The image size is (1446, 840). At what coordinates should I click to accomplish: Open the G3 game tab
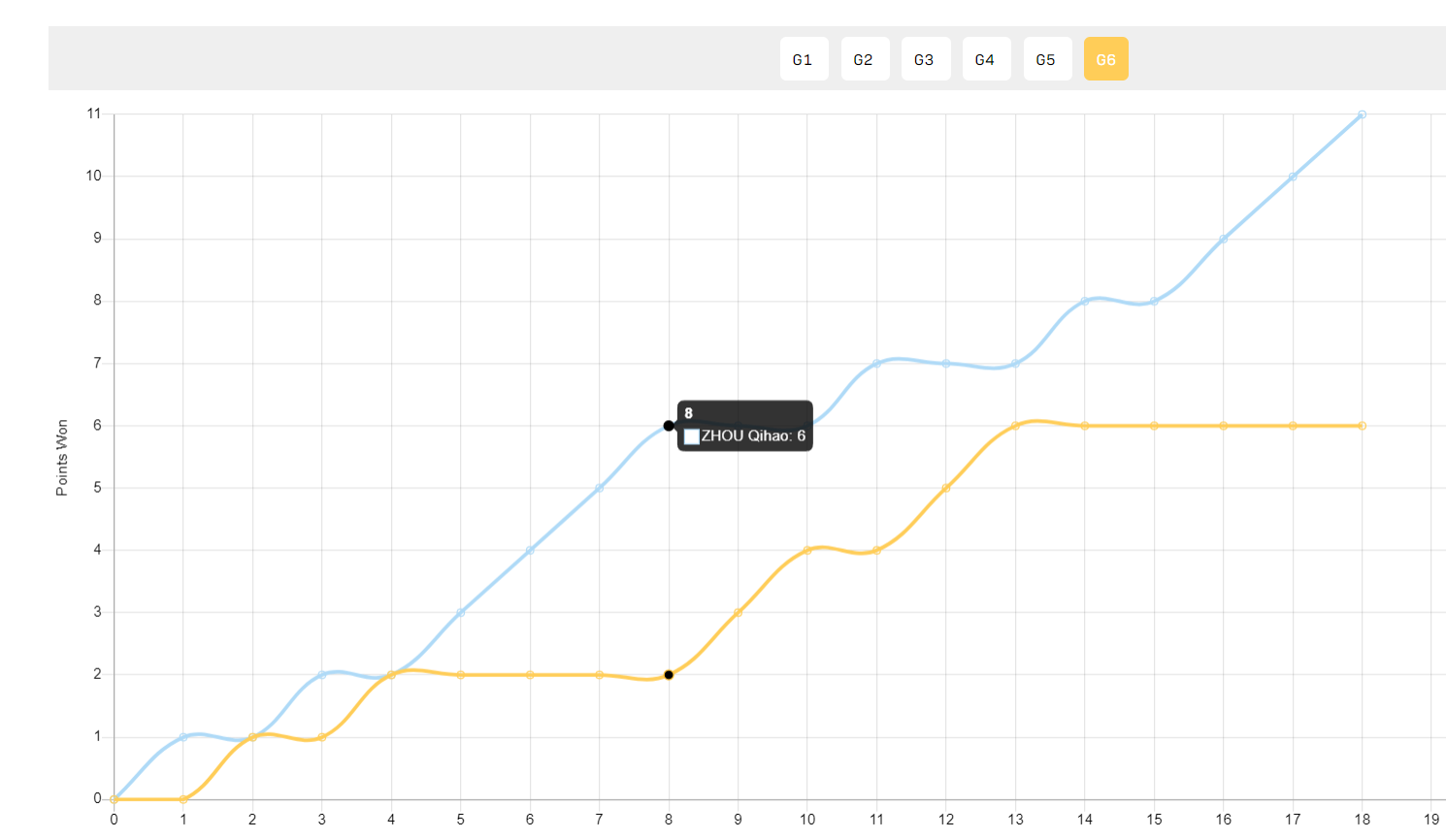[x=925, y=59]
